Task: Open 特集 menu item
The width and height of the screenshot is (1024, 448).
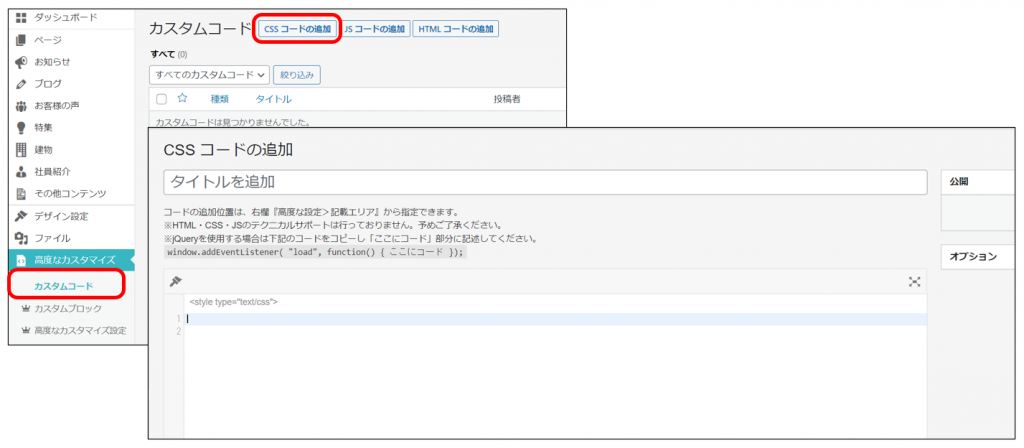Action: (x=44, y=128)
